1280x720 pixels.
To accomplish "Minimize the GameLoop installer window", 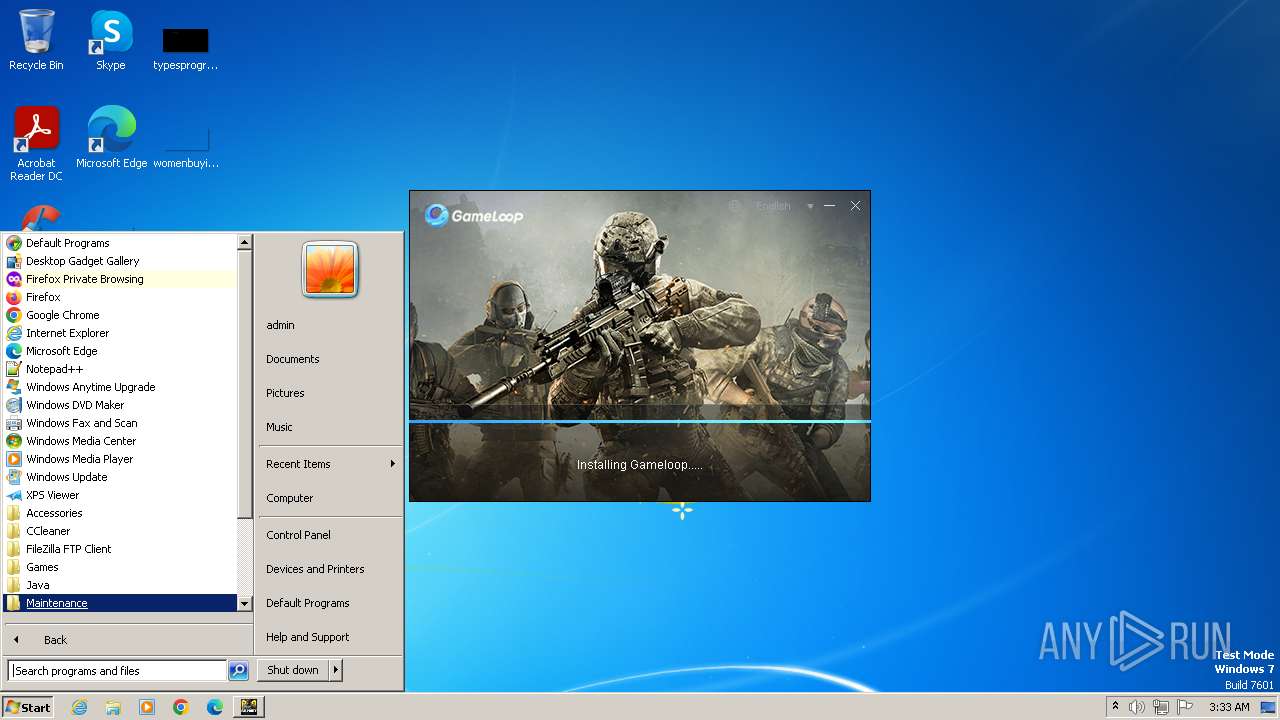I will (829, 206).
